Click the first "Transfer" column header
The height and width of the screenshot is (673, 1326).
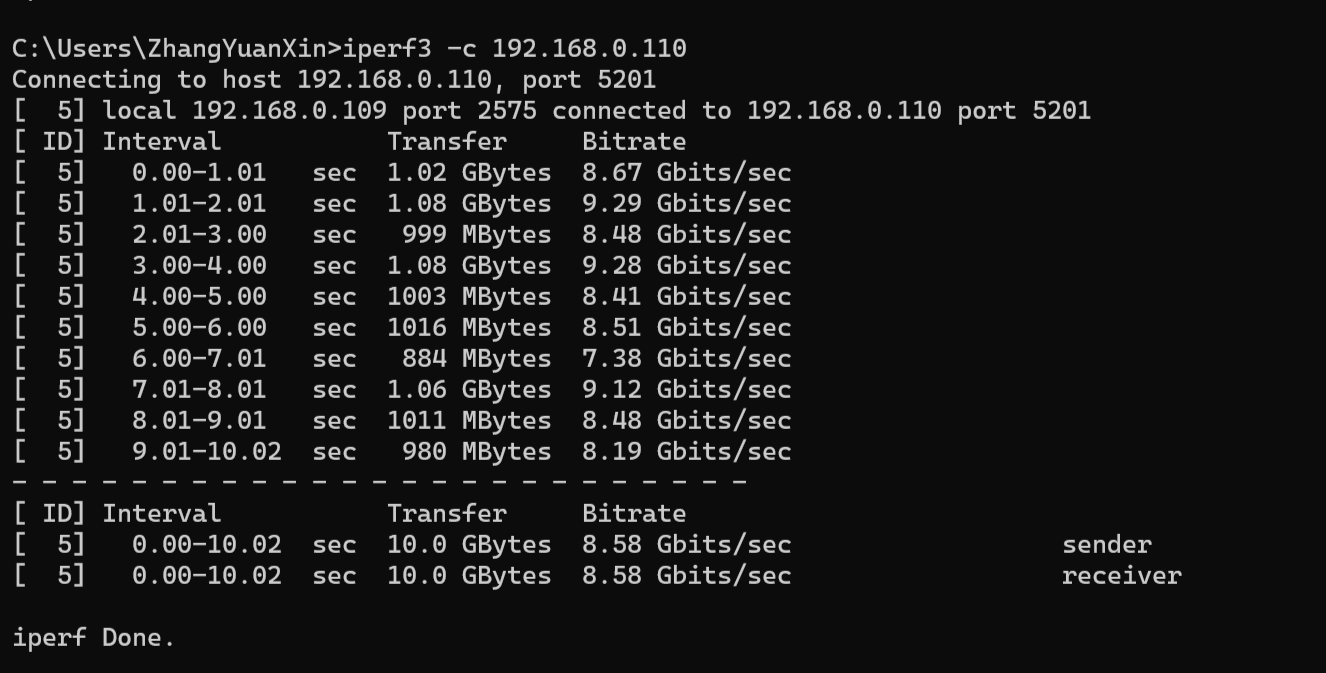[x=447, y=141]
